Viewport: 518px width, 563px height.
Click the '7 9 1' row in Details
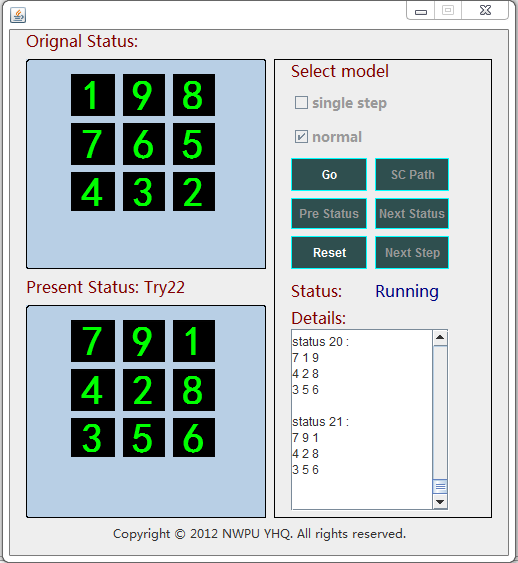(x=305, y=438)
